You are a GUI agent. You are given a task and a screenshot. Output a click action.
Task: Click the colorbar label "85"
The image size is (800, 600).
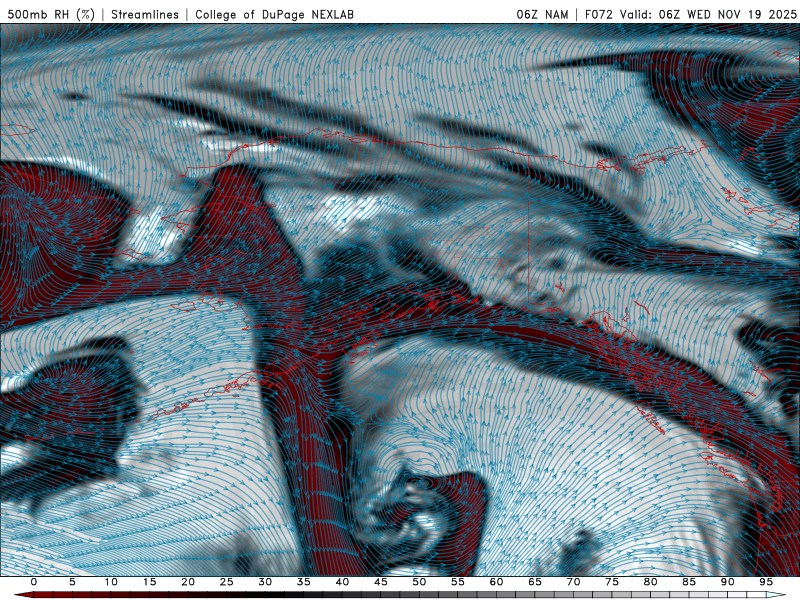[x=689, y=582]
